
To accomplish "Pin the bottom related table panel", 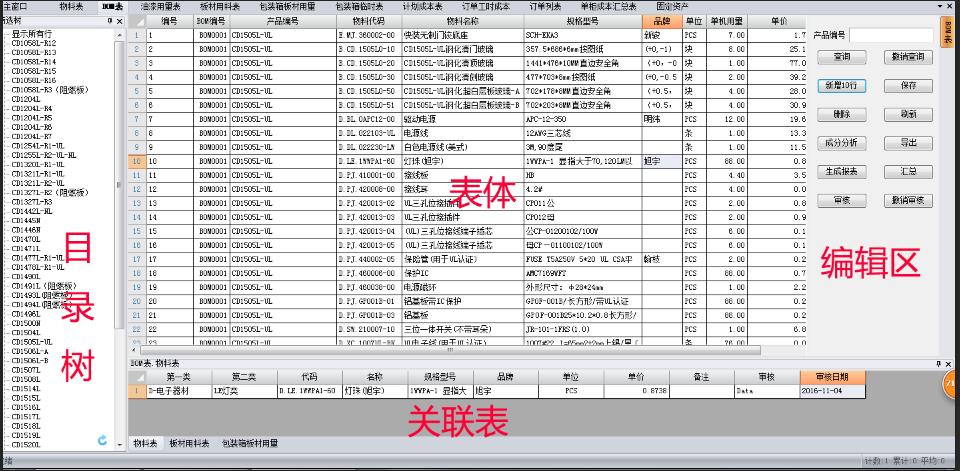I will click(x=937, y=363).
